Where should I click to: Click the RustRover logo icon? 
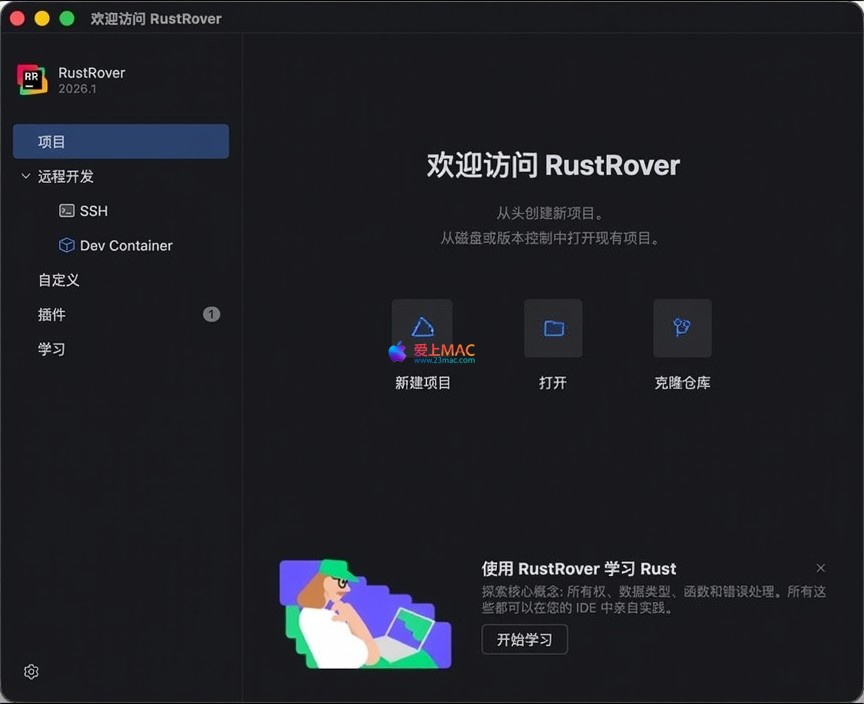[x=32, y=80]
